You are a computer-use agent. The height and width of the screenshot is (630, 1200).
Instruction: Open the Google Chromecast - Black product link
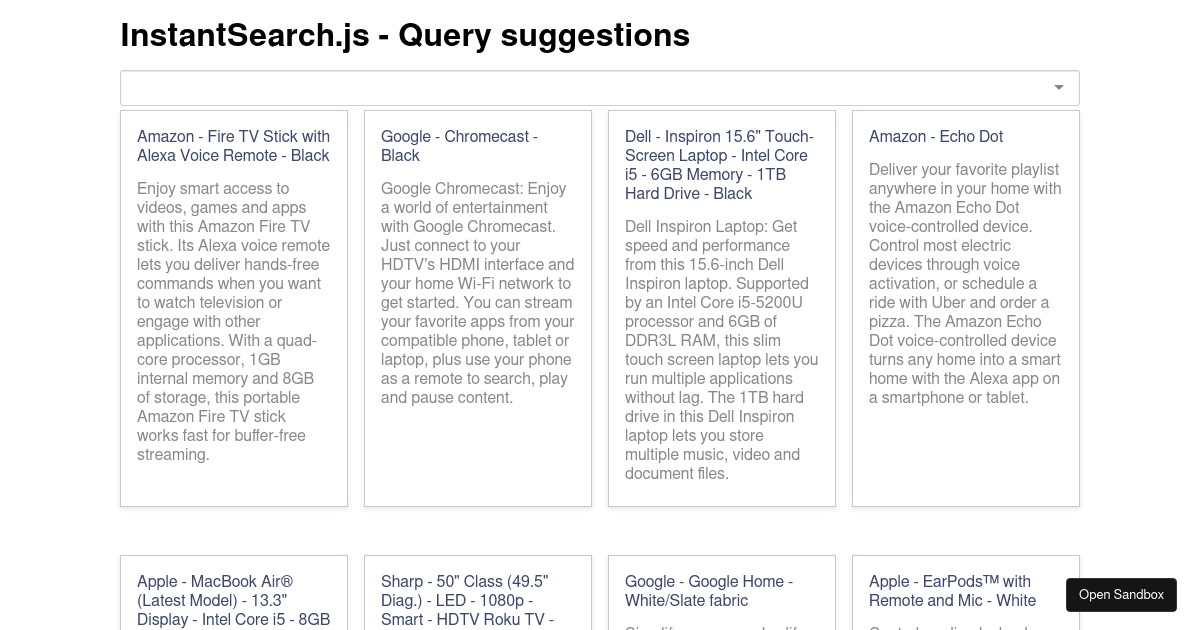coord(459,146)
